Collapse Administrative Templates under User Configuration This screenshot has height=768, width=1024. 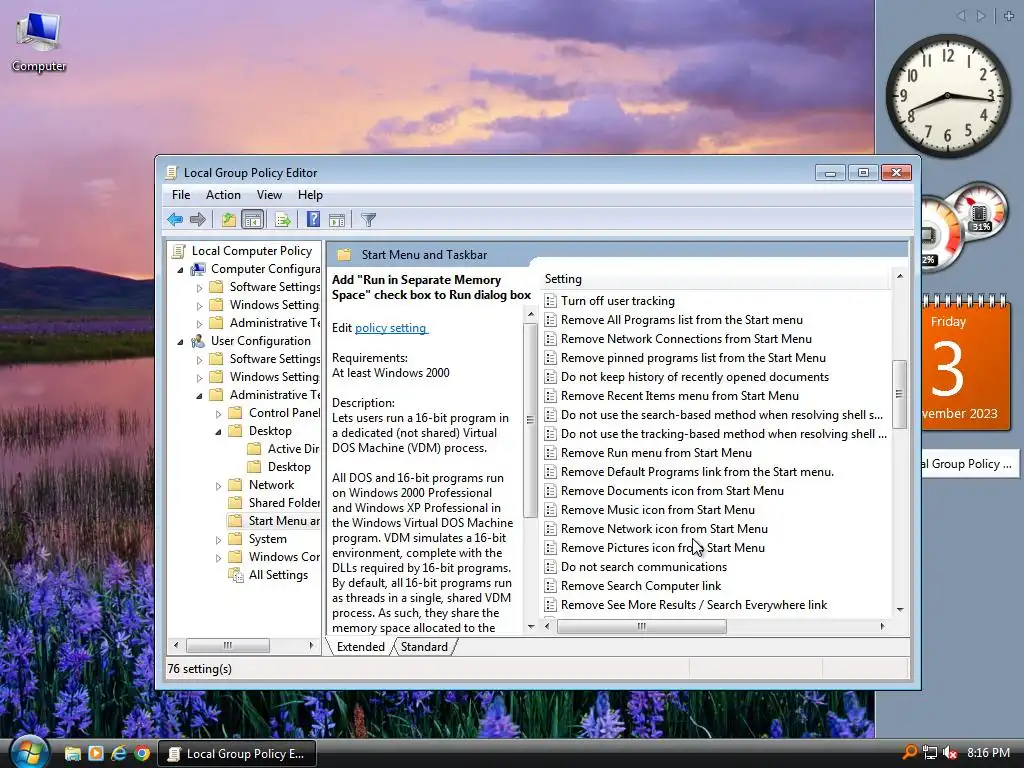(x=199, y=396)
